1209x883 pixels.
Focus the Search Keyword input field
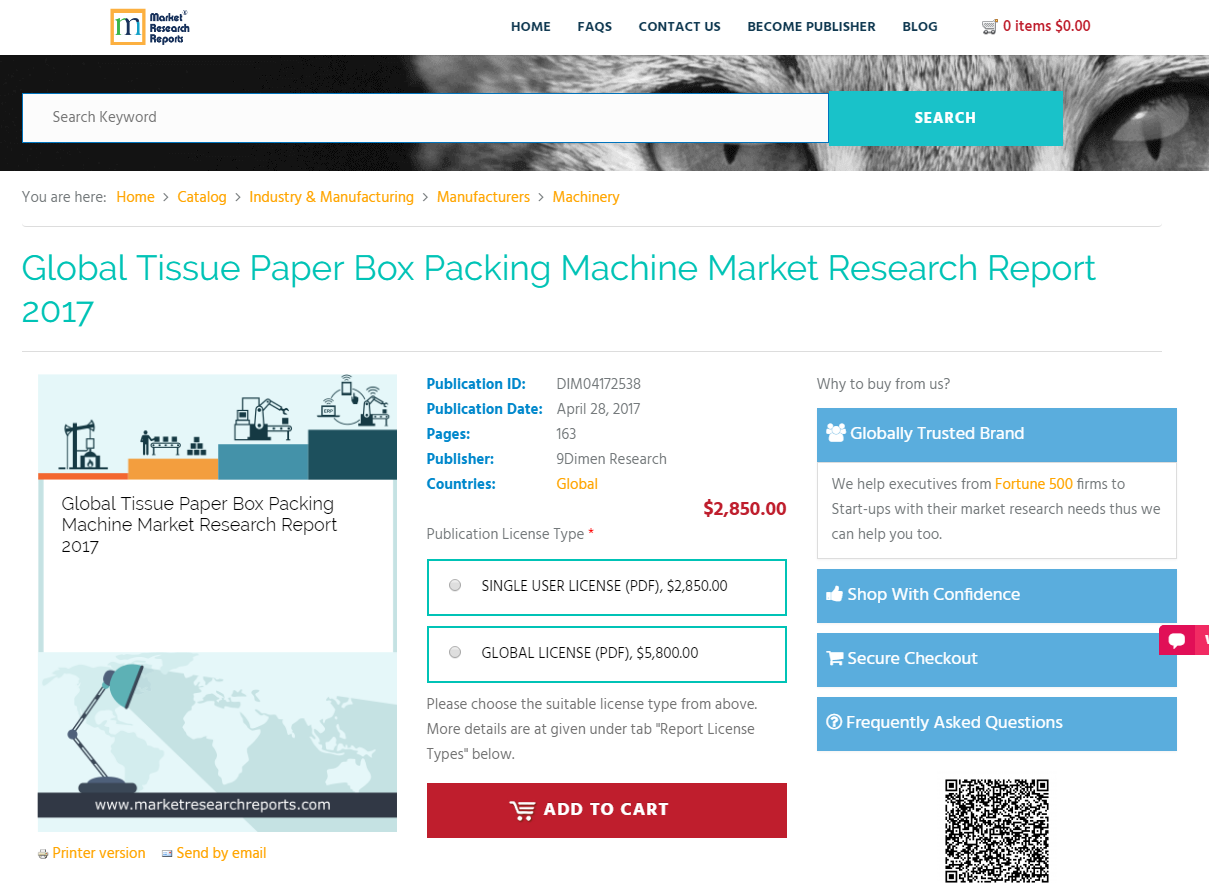coord(426,118)
